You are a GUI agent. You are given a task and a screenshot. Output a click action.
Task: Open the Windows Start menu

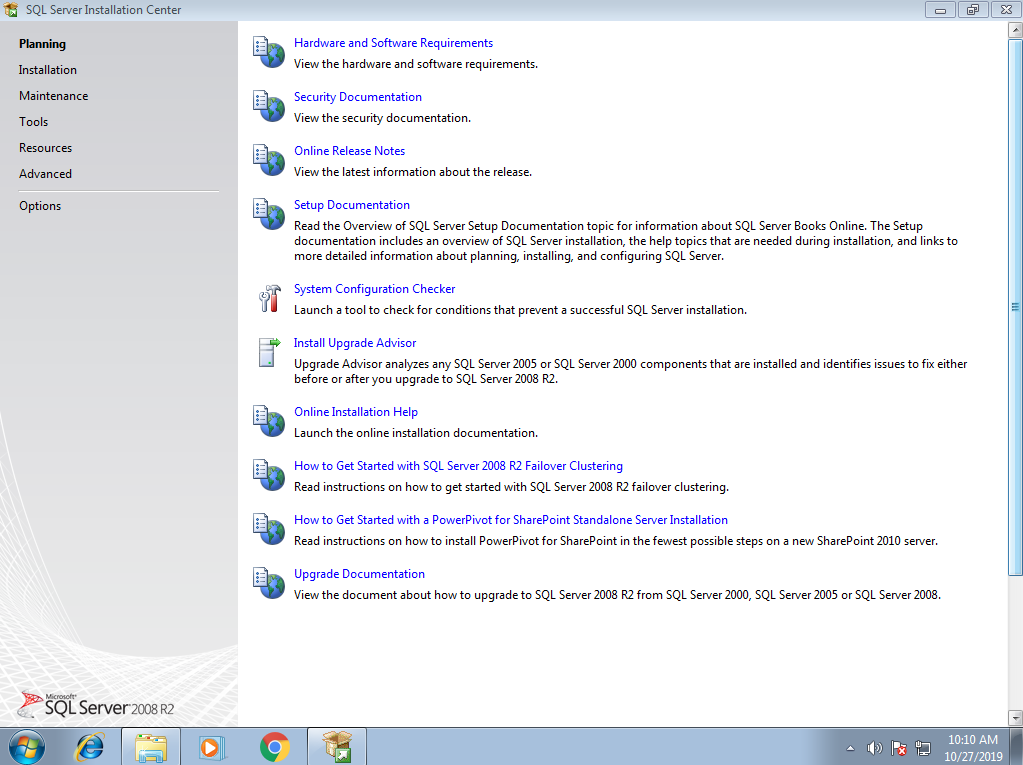pyautogui.click(x=26, y=747)
